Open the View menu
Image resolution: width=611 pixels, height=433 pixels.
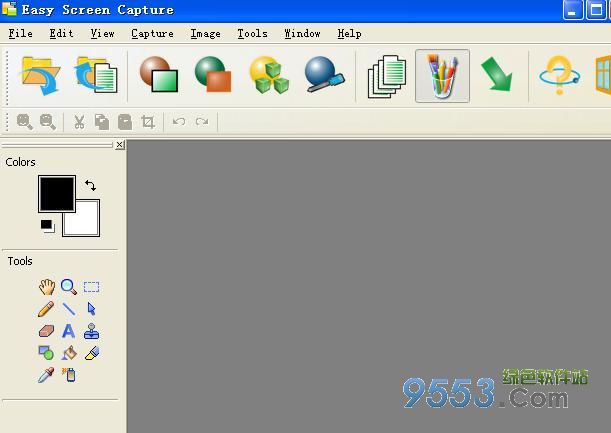[x=102, y=34]
